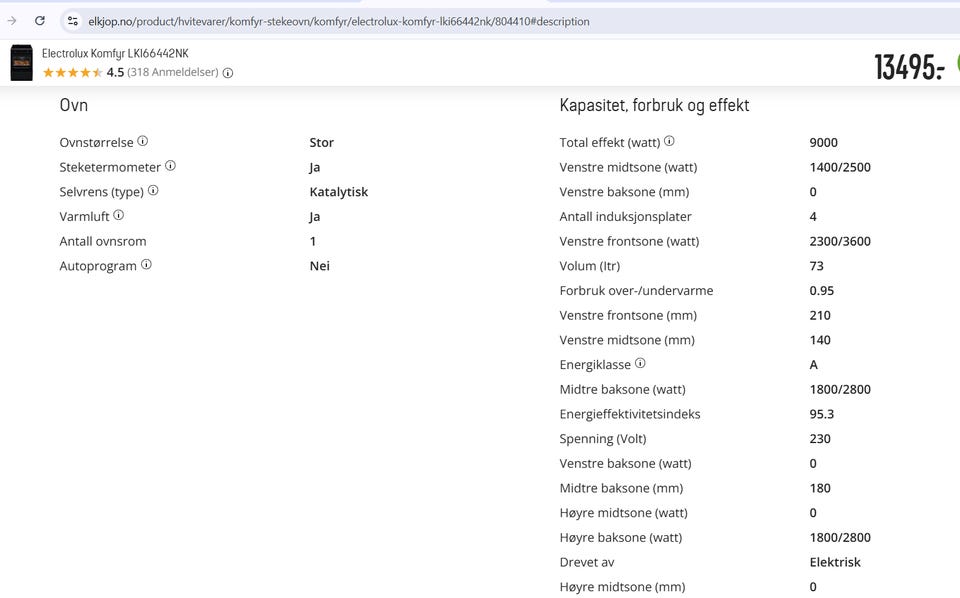Click the browser reload page icon

(40, 21)
